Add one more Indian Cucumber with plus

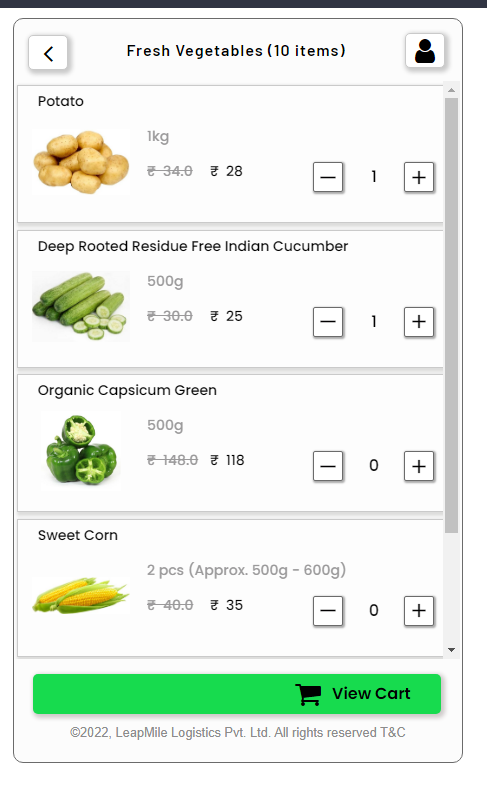(x=419, y=322)
